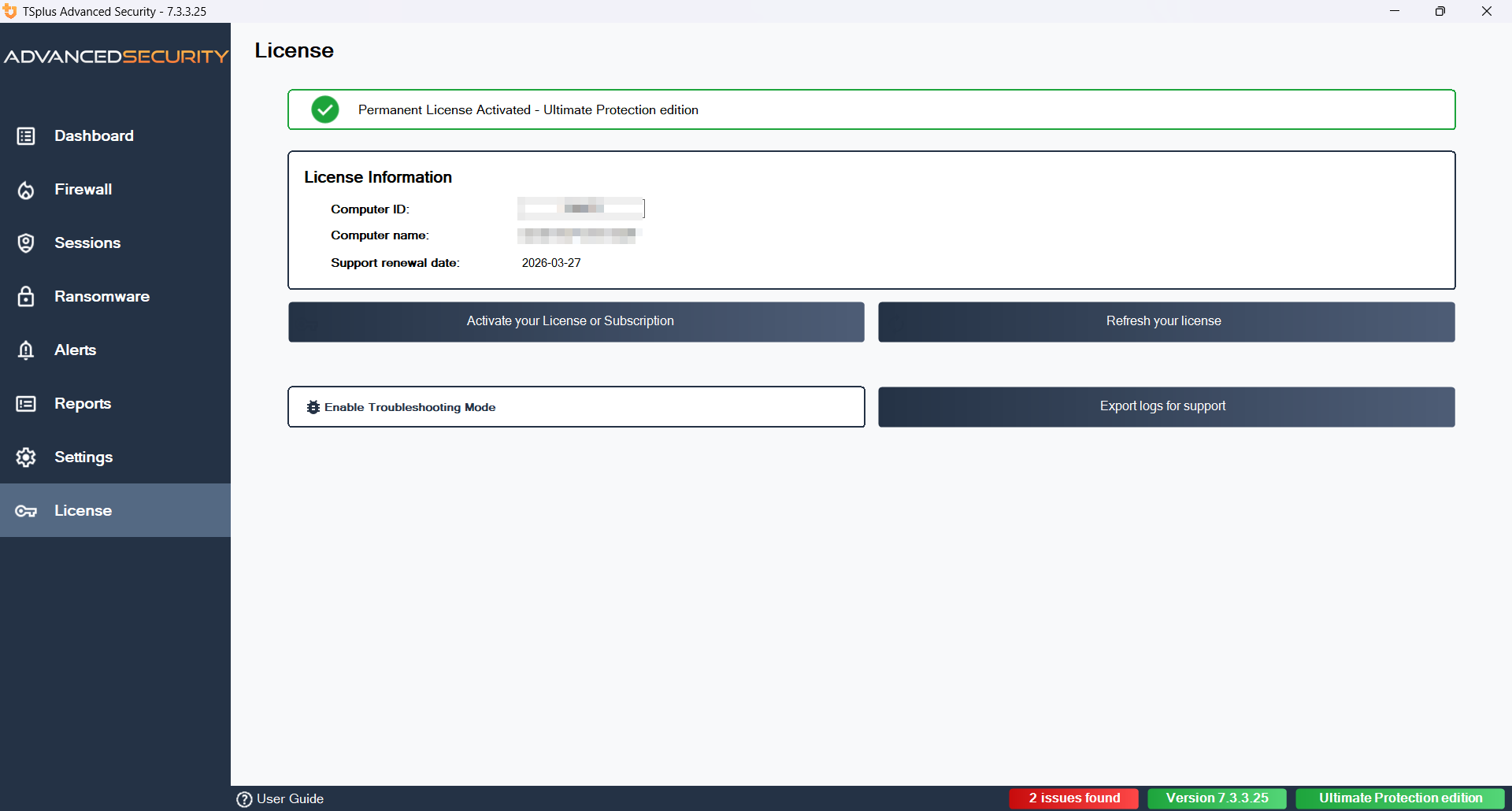Click the ADVANCEDSECURITY logo
Image resolution: width=1512 pixels, height=811 pixels.
pyautogui.click(x=116, y=57)
